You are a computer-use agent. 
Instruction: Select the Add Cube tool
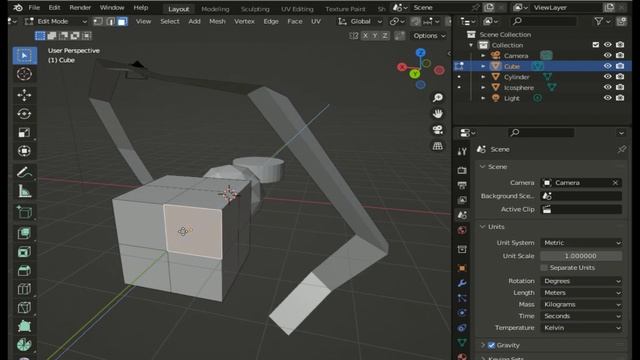[24, 212]
